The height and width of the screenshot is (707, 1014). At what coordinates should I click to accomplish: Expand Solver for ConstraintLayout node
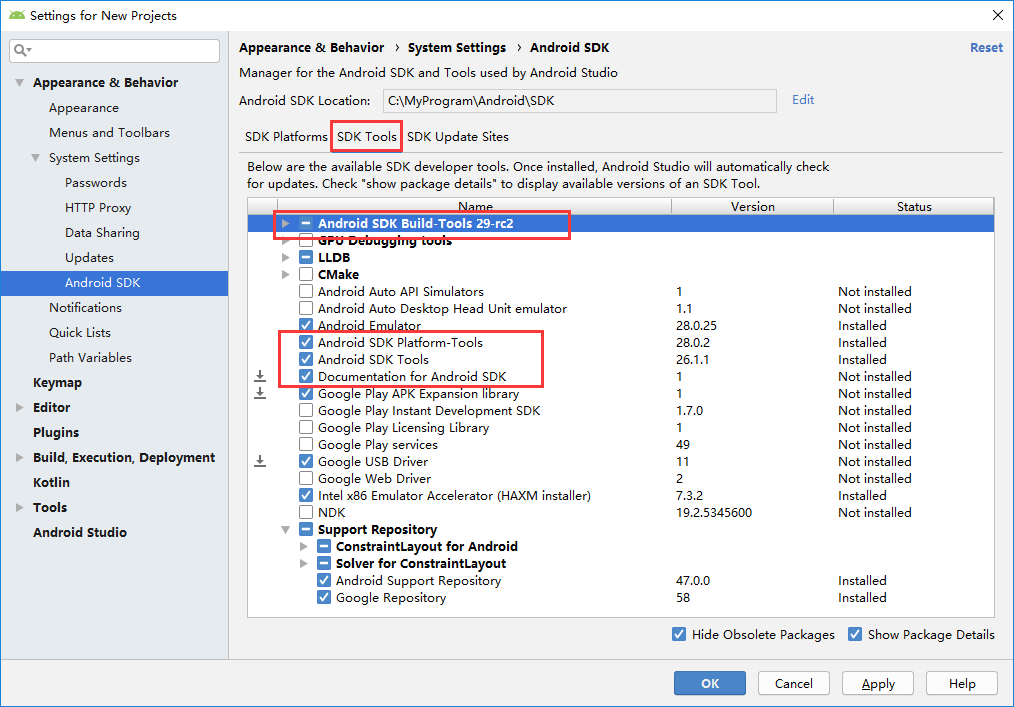tap(303, 563)
